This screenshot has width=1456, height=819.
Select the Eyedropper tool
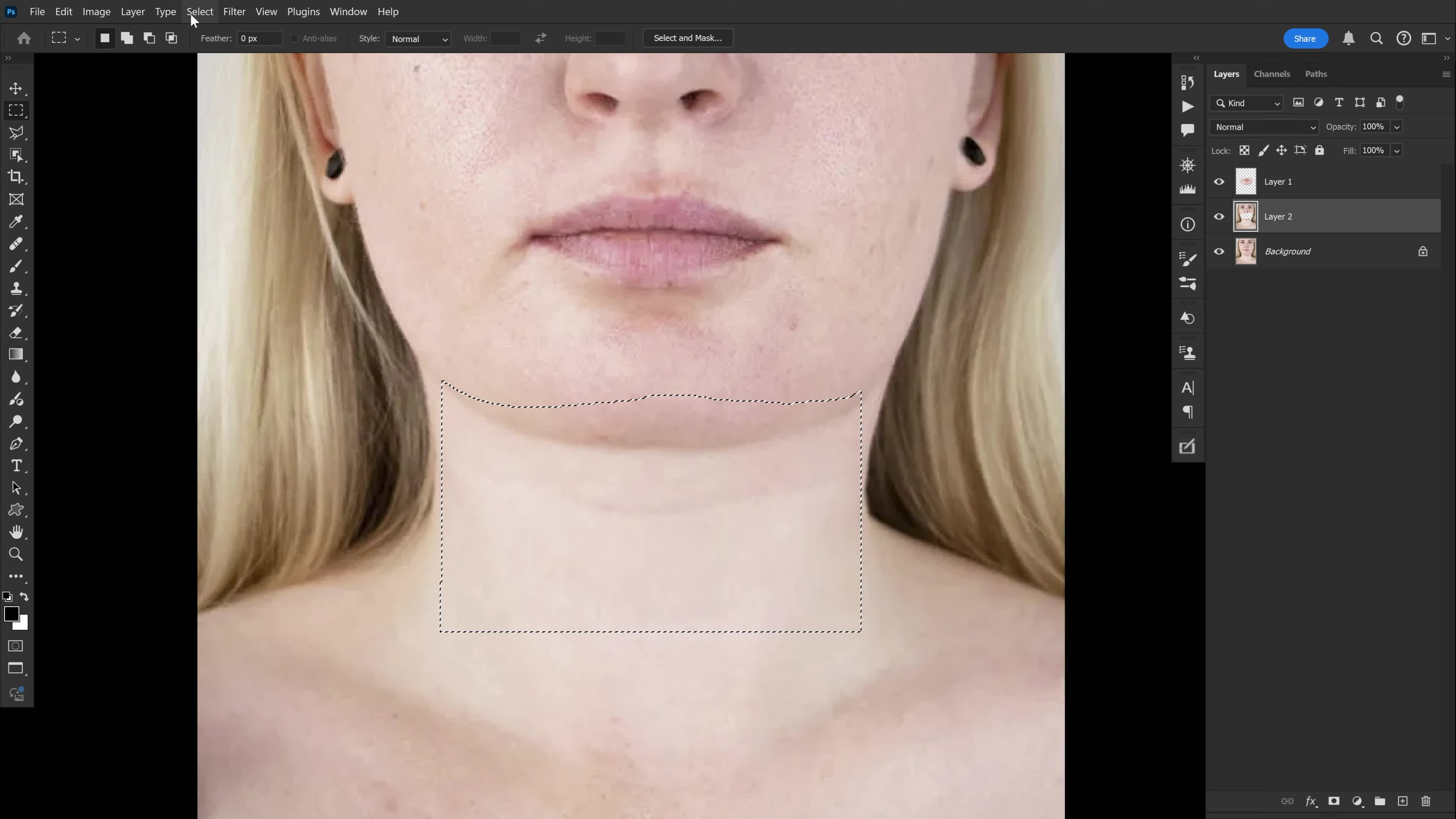pyautogui.click(x=16, y=221)
